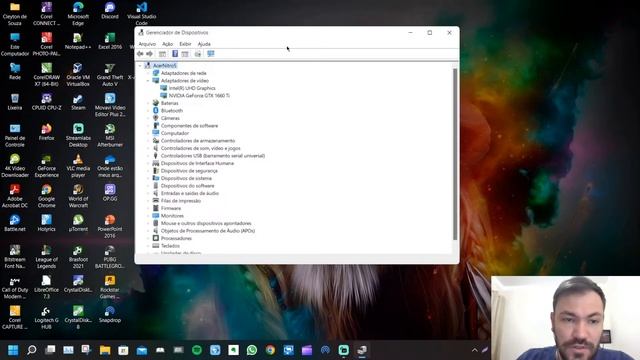Select Controladores USB row

[x=213, y=156]
